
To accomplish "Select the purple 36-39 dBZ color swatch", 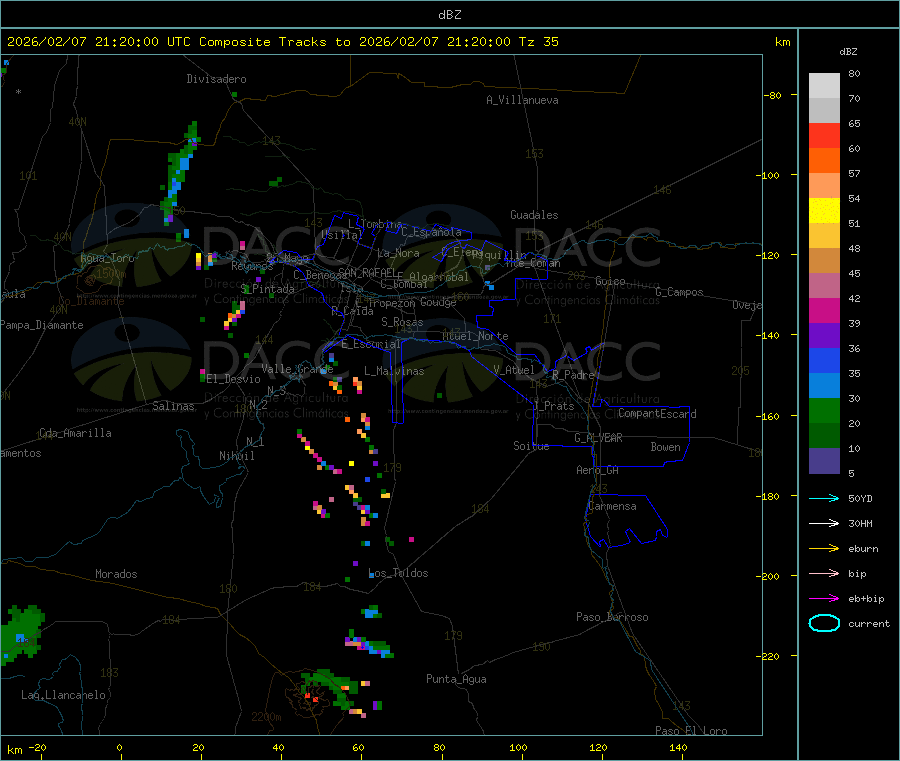I will coord(824,336).
